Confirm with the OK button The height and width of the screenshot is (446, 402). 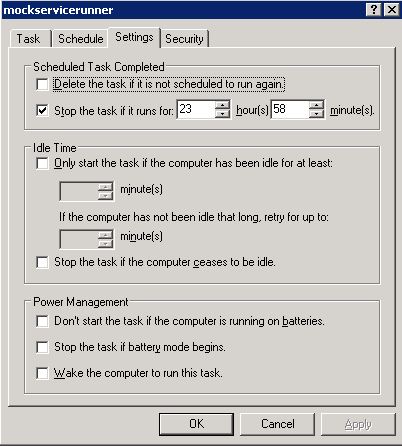196,424
